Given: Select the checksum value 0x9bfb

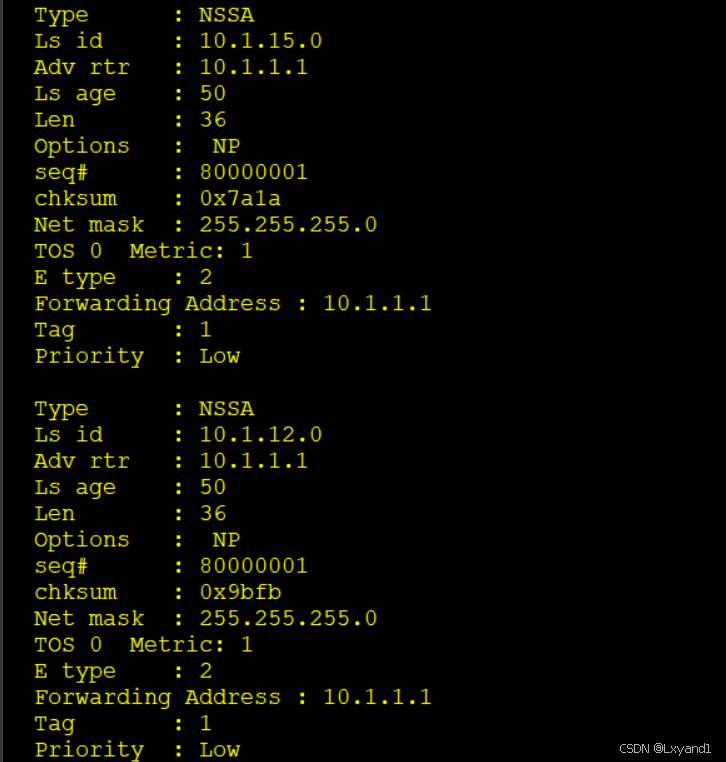Looking at the screenshot, I should (240, 592).
